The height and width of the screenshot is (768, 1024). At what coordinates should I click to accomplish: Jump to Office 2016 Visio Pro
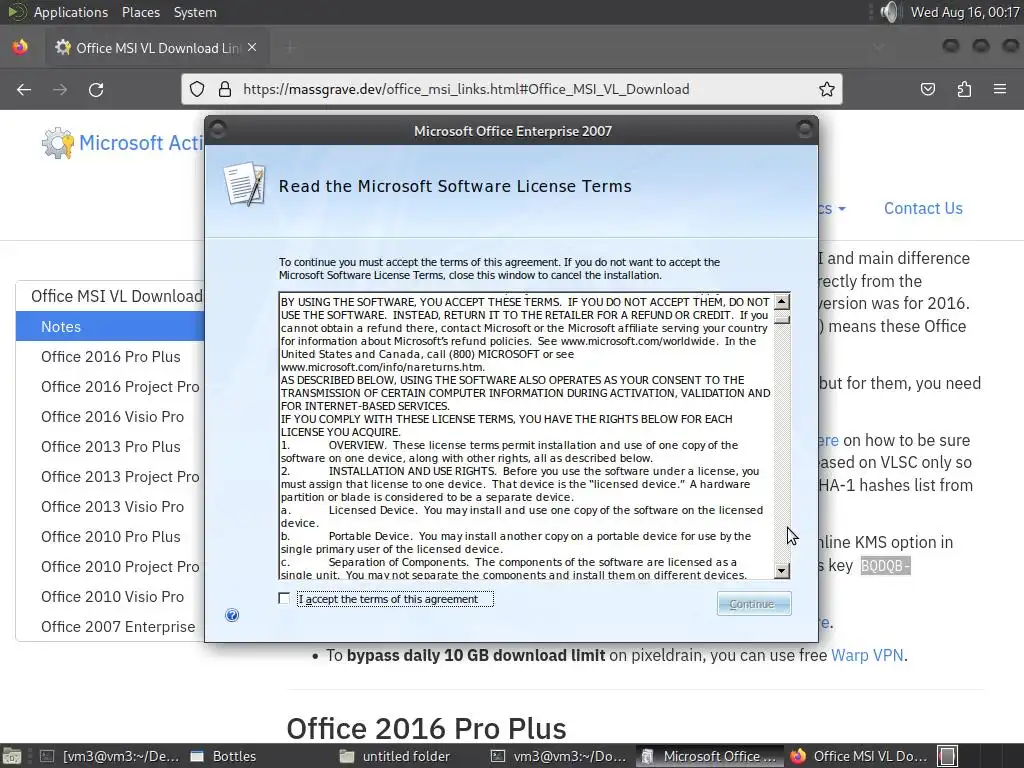[112, 417]
